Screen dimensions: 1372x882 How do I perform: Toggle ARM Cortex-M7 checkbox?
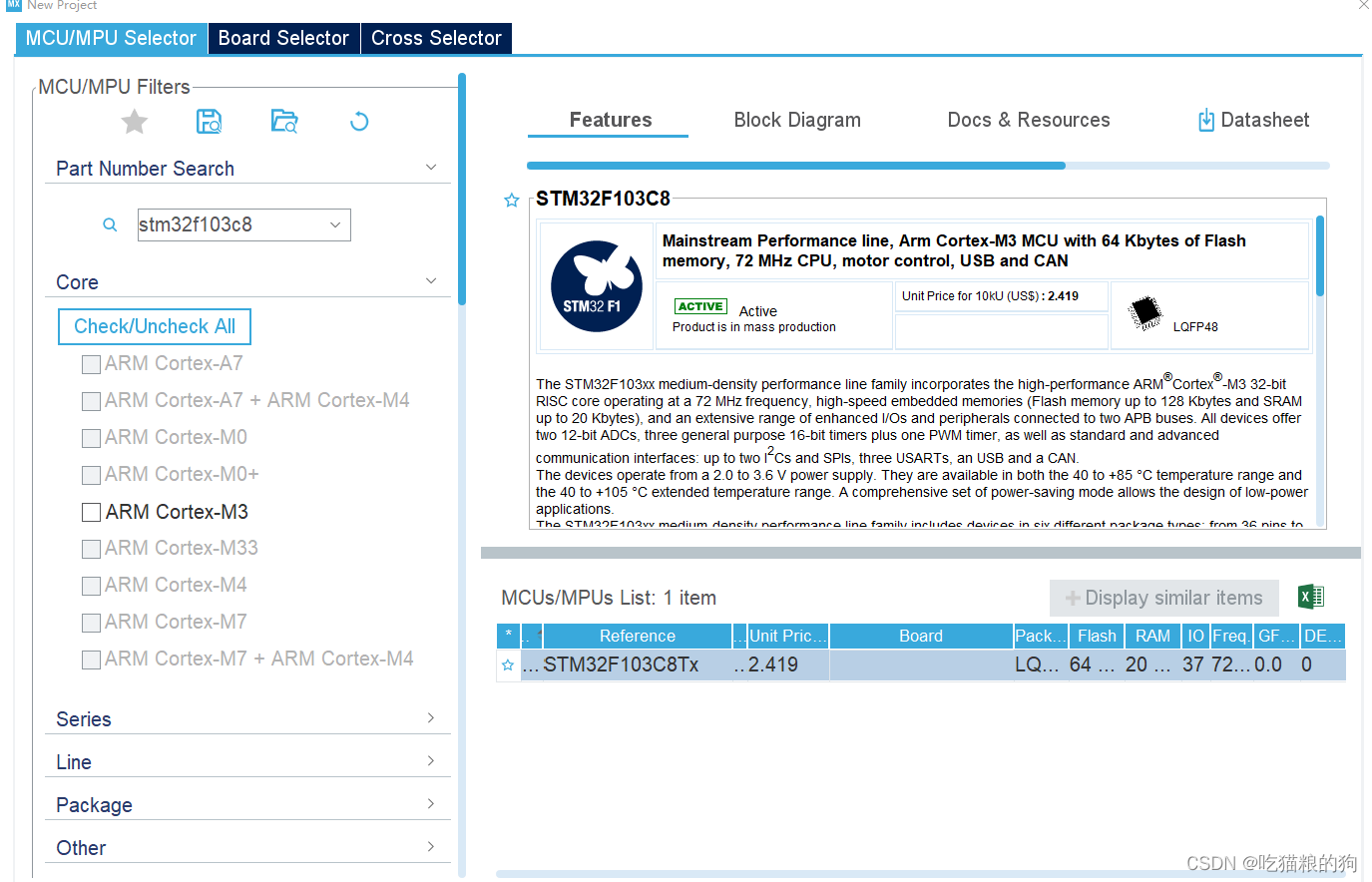[91, 623]
